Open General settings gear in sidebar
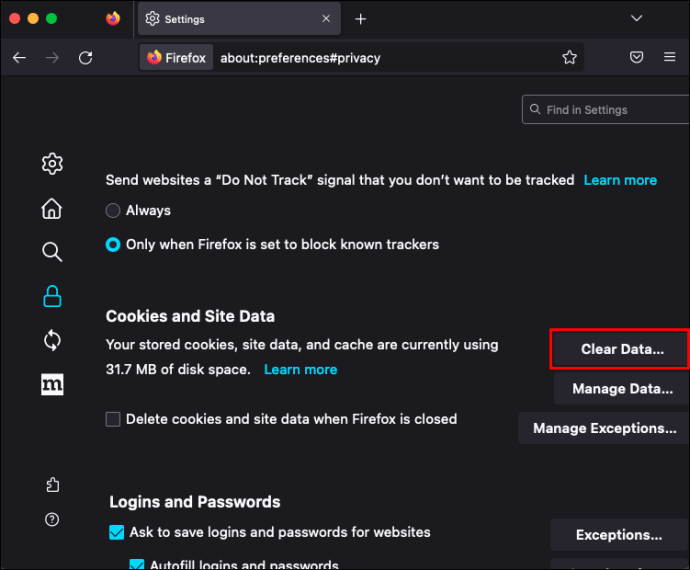 coord(52,164)
